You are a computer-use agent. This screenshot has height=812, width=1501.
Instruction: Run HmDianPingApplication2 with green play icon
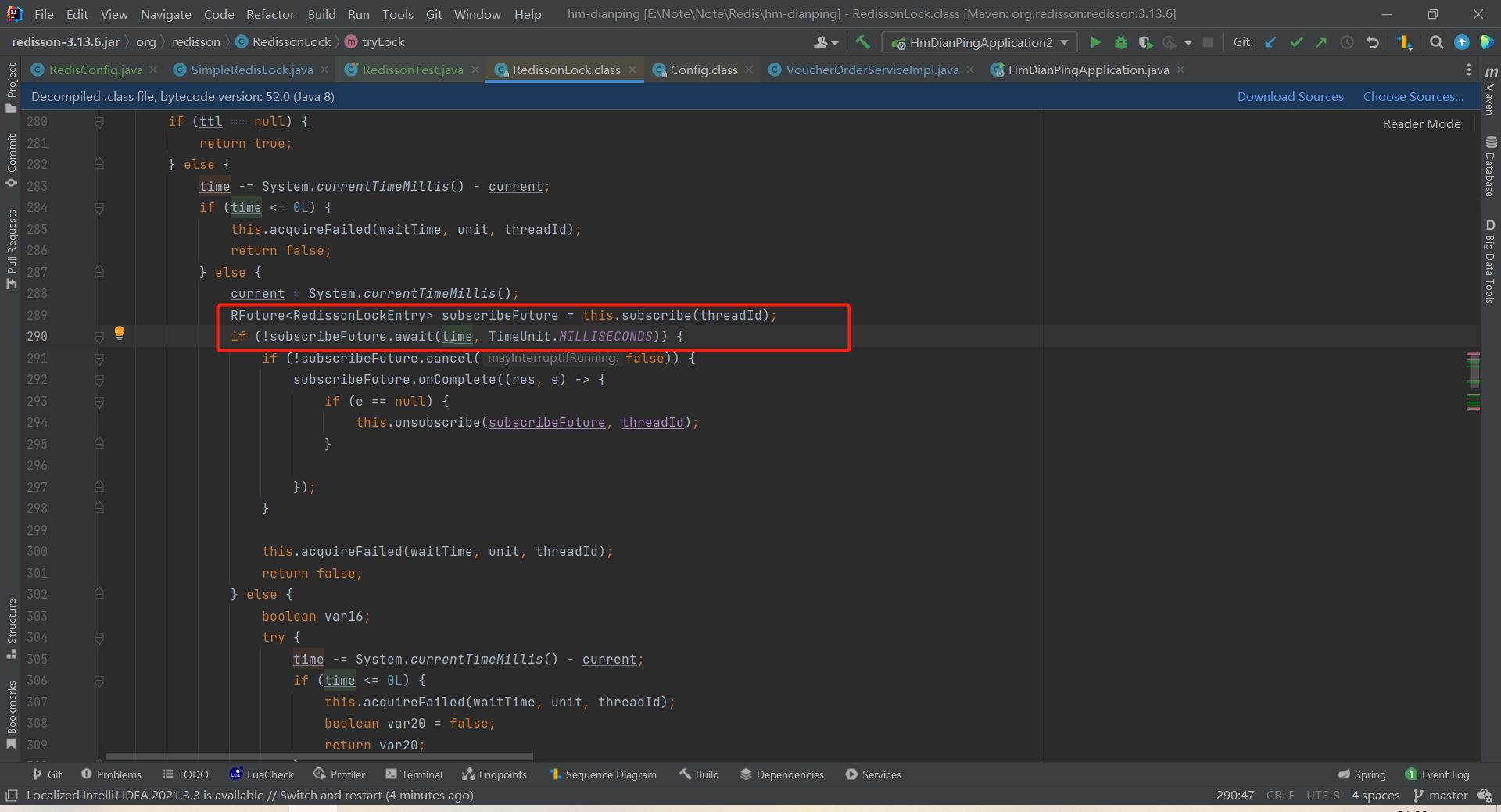coord(1095,42)
